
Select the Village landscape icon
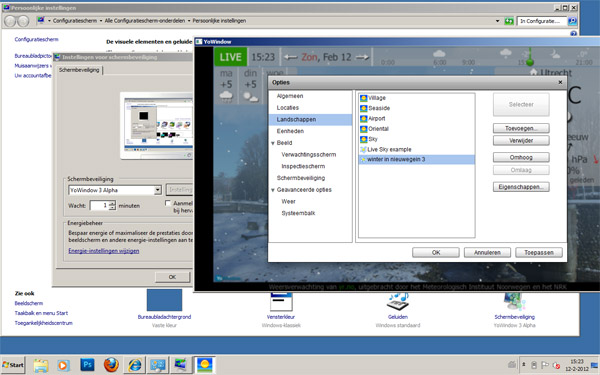click(x=364, y=98)
